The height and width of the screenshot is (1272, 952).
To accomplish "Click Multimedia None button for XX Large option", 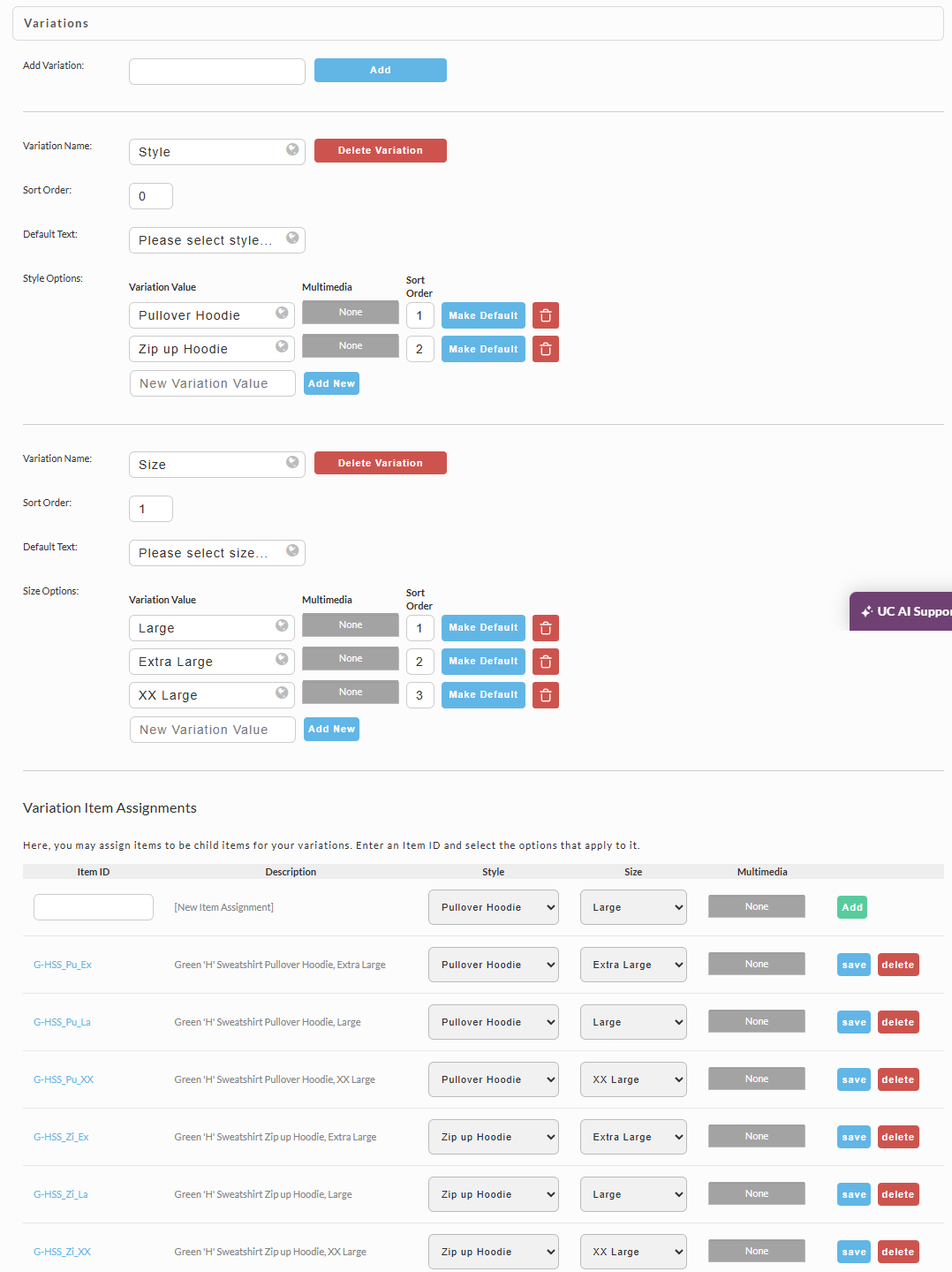I will click(351, 692).
